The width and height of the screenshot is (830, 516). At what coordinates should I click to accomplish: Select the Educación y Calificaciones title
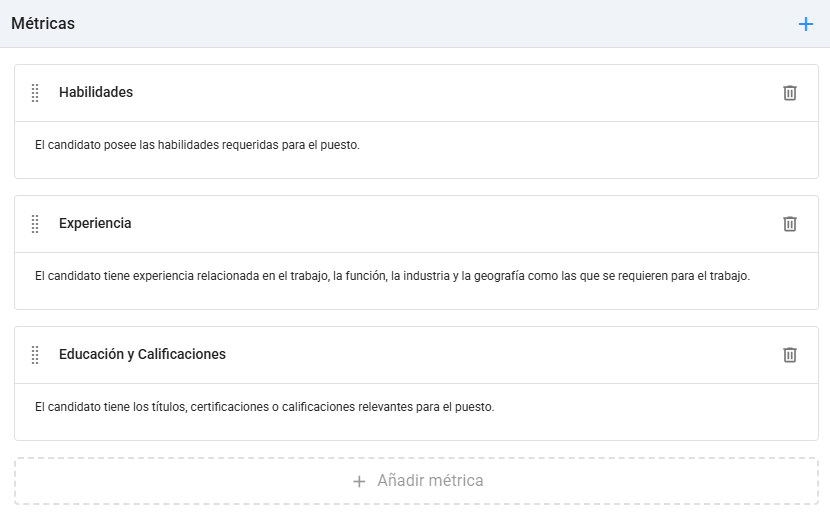coord(142,354)
